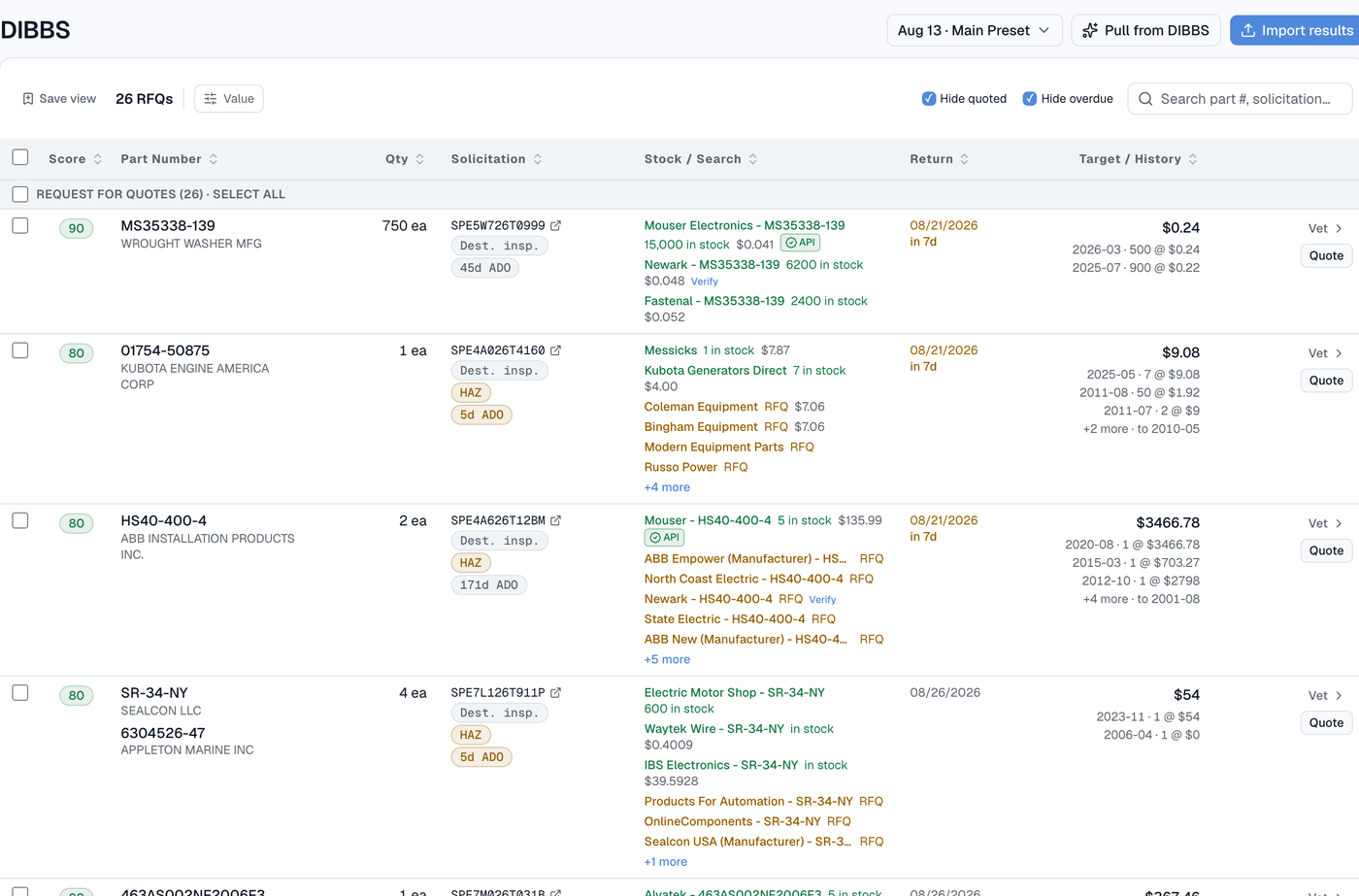This screenshot has height=896, width=1359.
Task: Click the API badge under Mouser HS40-400-4
Action: point(664,538)
